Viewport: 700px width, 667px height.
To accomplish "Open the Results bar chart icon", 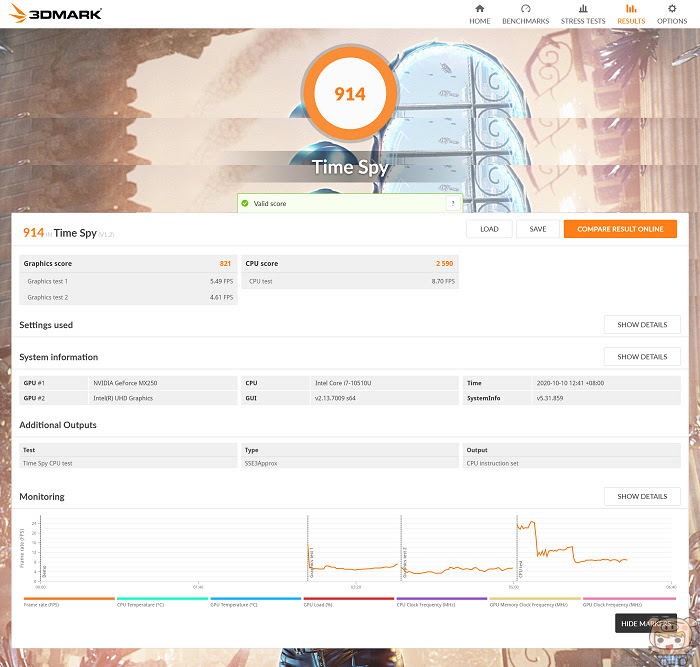I will tap(631, 8).
